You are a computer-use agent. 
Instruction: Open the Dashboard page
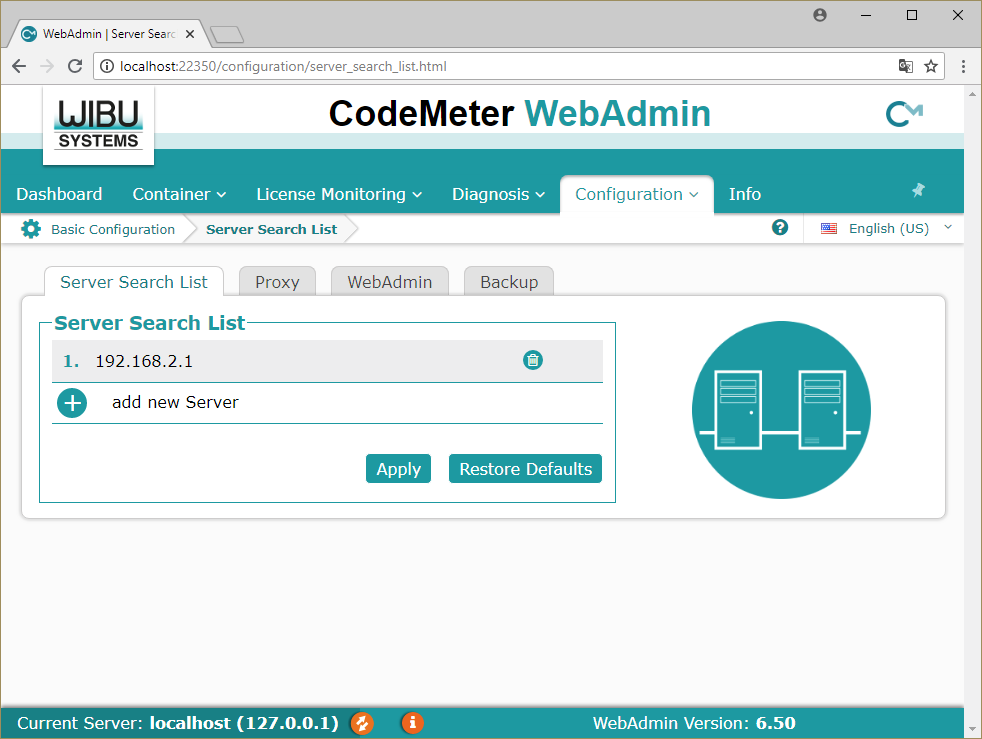59,194
